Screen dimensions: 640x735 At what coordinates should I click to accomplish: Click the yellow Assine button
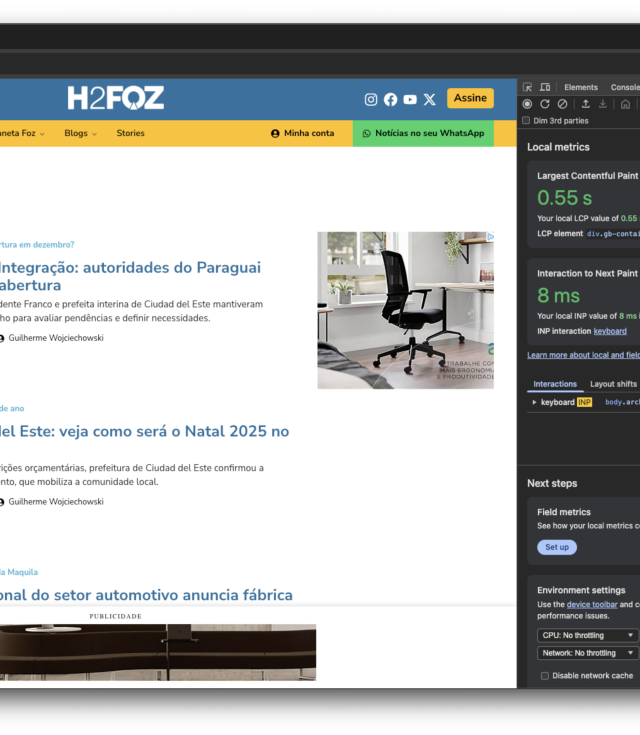click(470, 98)
